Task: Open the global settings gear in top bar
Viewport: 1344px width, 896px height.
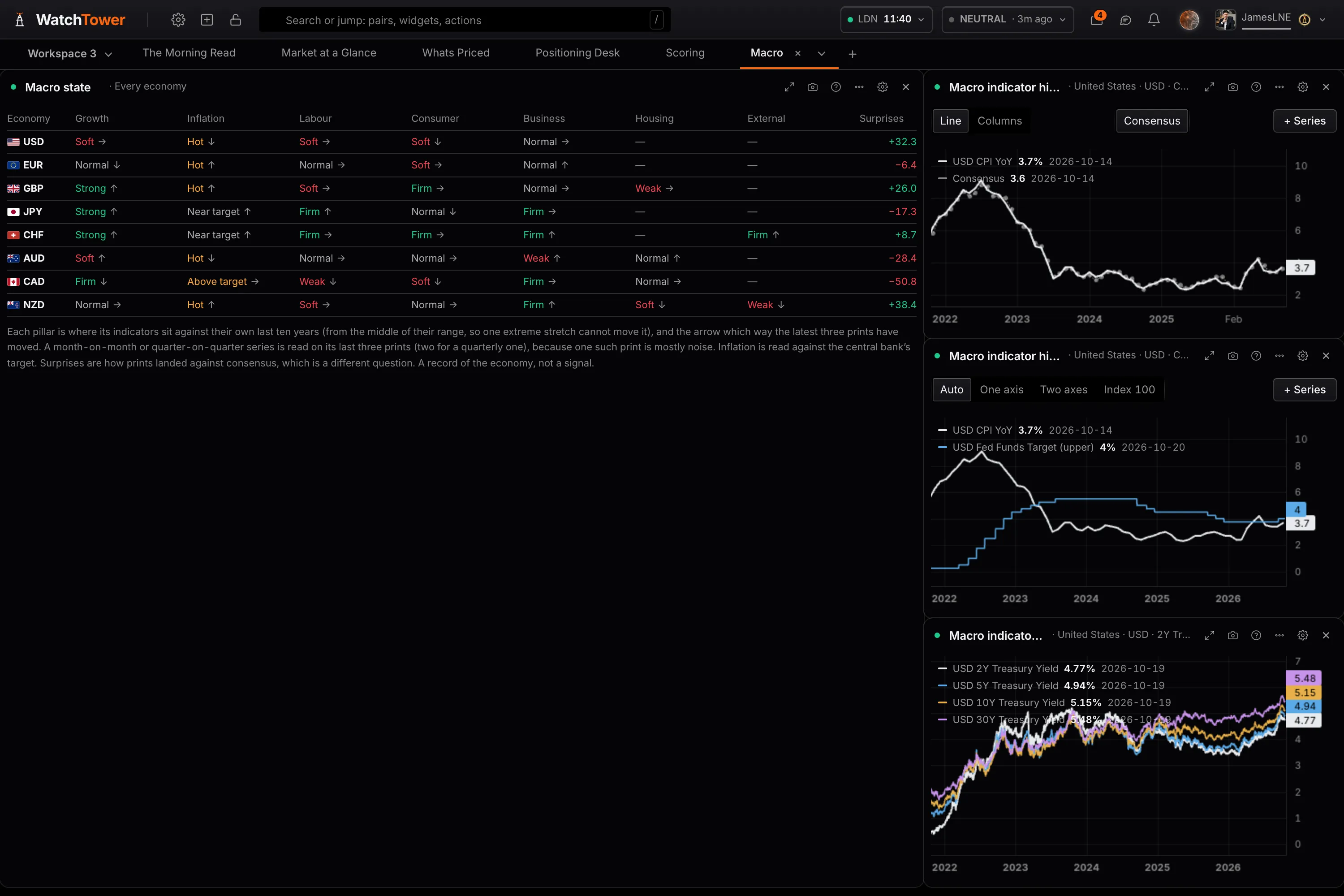Action: click(x=178, y=20)
